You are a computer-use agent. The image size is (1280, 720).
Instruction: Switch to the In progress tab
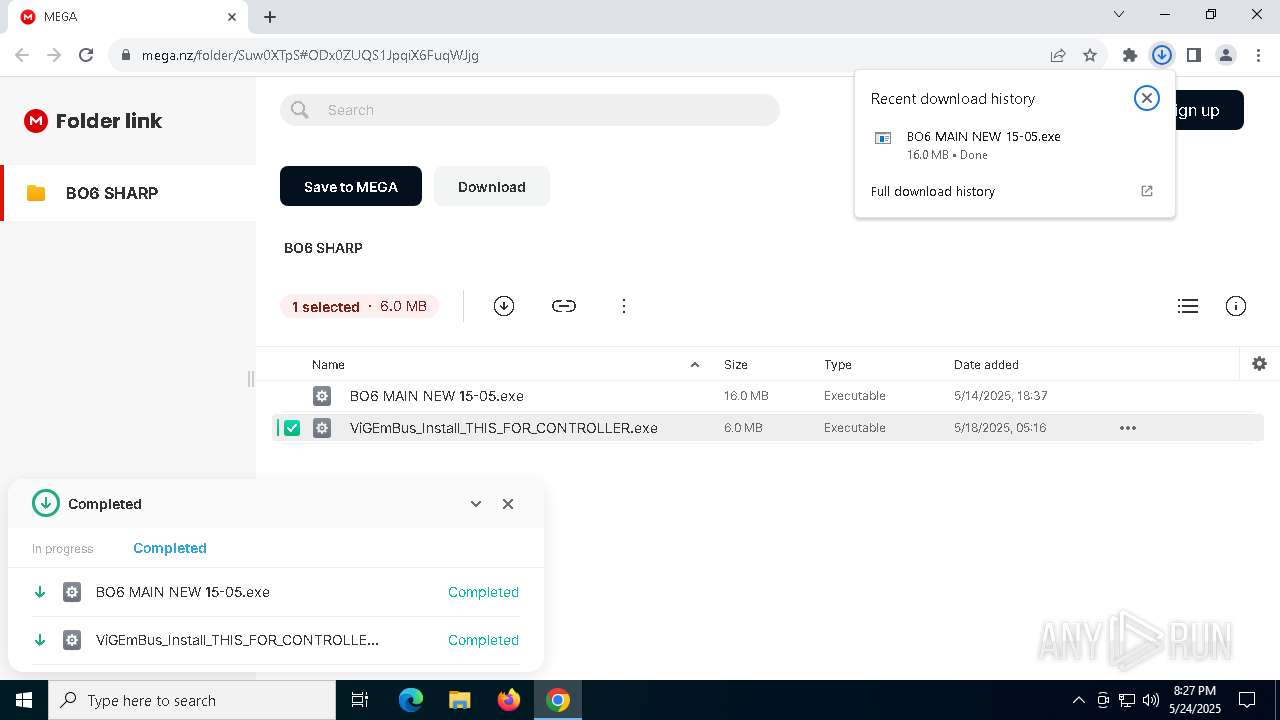[62, 549]
